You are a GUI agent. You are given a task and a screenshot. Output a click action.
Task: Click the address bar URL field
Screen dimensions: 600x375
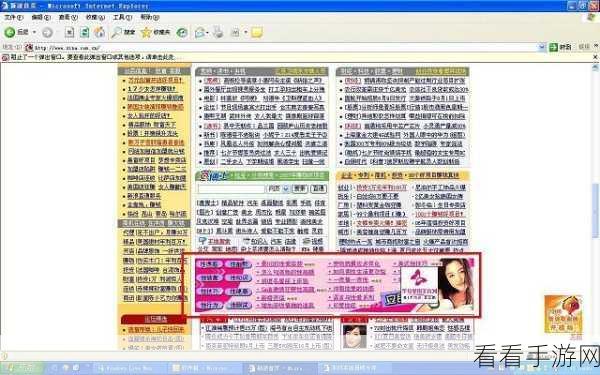281,47
